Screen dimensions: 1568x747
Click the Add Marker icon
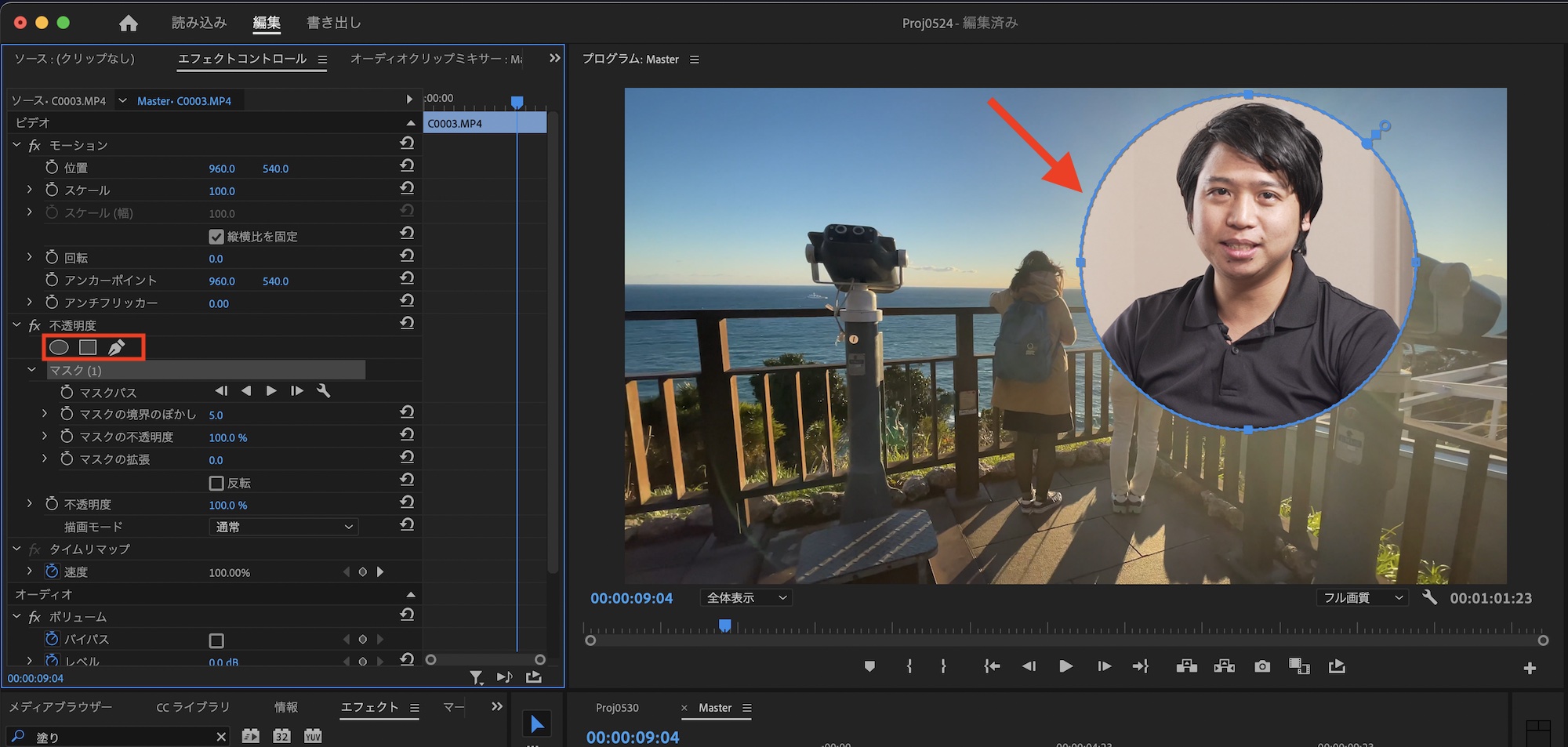(x=869, y=666)
